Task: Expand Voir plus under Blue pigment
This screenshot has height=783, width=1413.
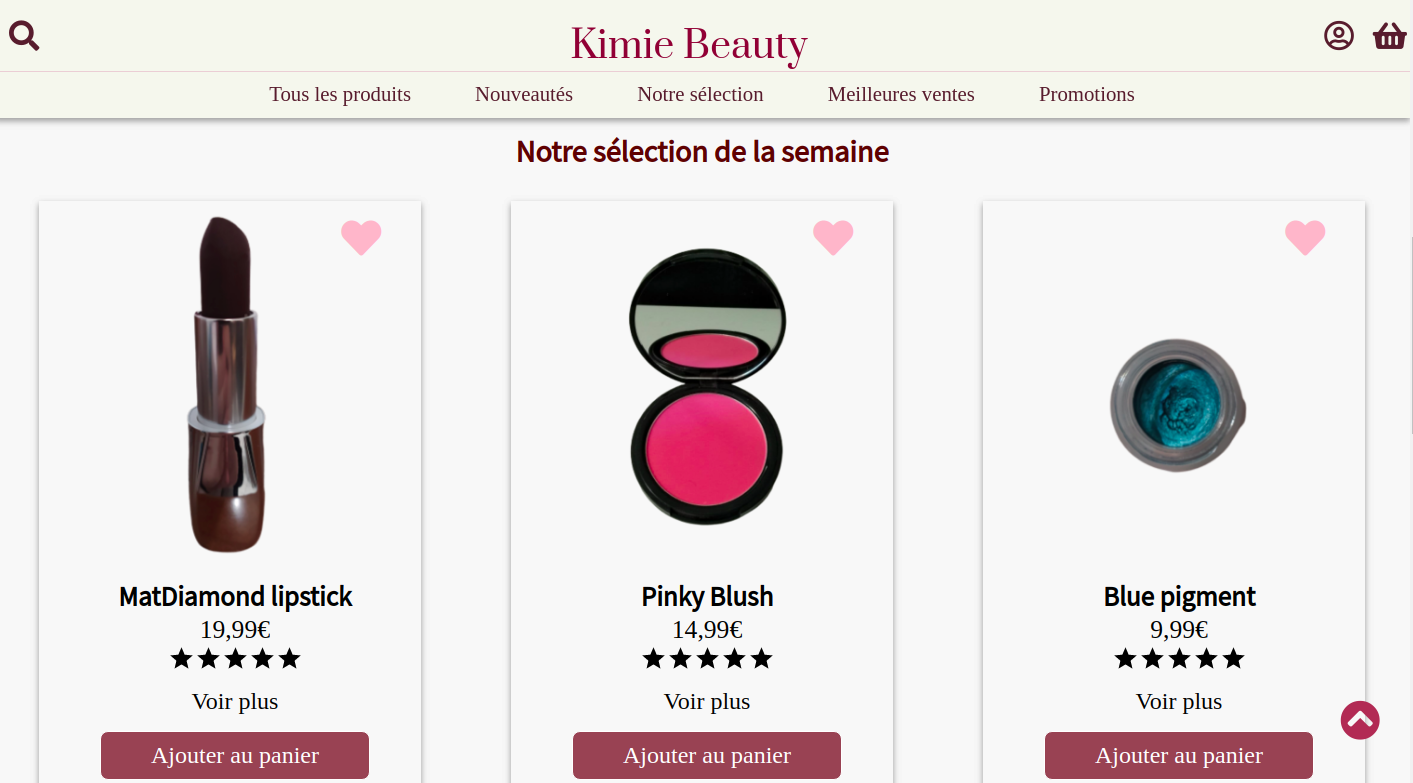Action: (x=1179, y=702)
